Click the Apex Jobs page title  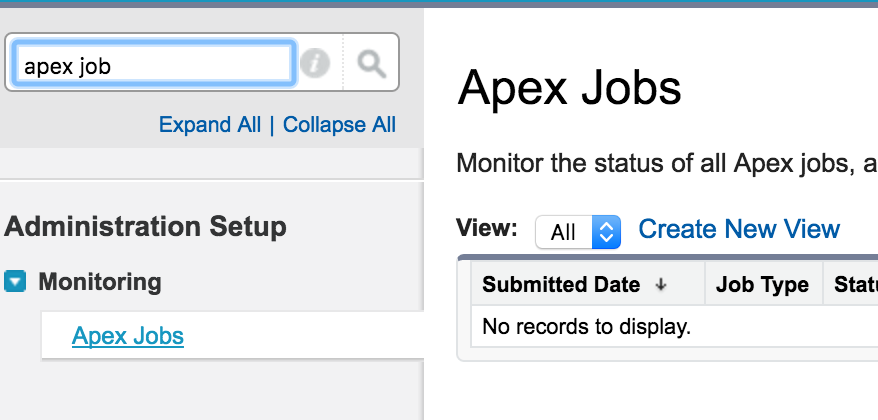[x=569, y=90]
